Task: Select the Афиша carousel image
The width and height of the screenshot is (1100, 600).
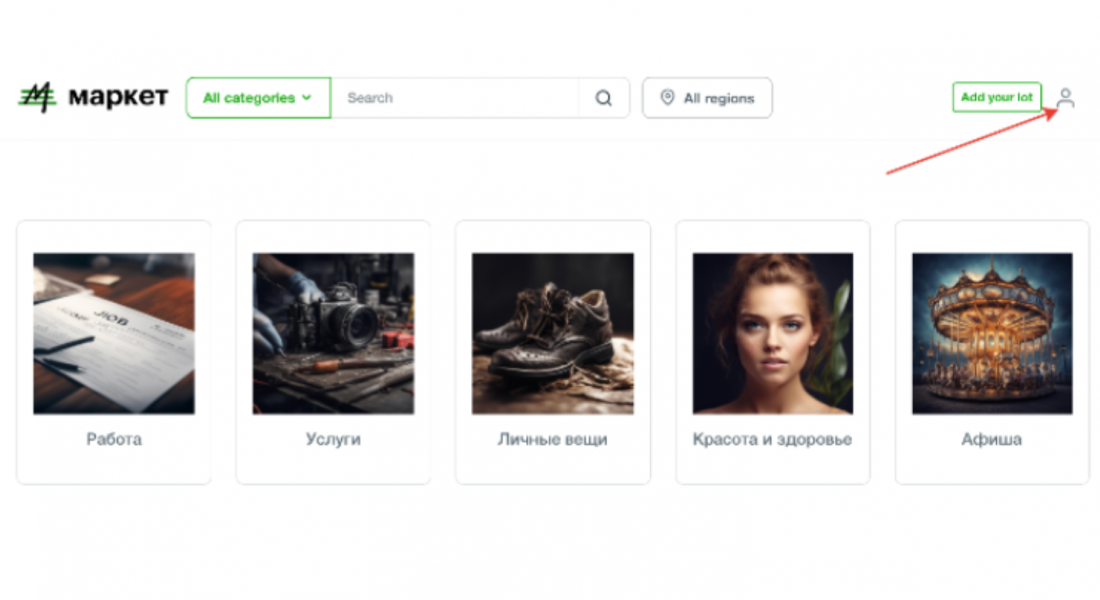Action: click(x=992, y=333)
